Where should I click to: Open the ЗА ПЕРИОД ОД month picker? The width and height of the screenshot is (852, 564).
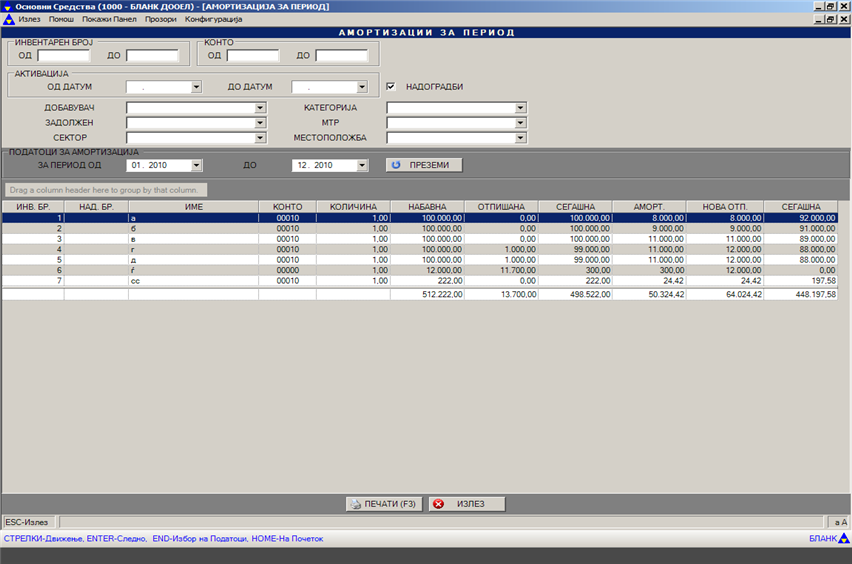pyautogui.click(x=196, y=165)
